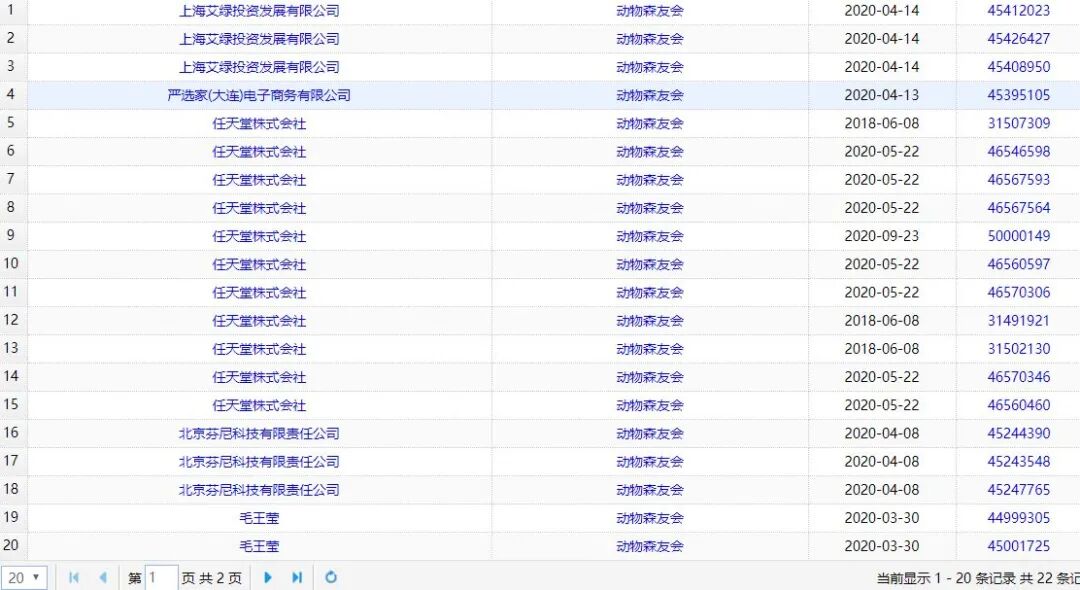Select row number 10 cell
1080x590 pixels.
click(x=11, y=264)
